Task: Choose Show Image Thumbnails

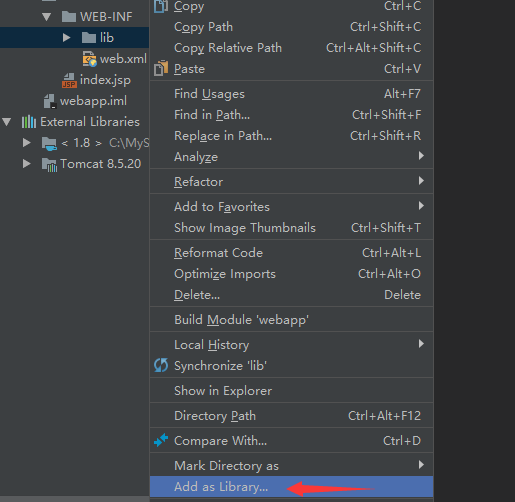Action: [x=292, y=228]
